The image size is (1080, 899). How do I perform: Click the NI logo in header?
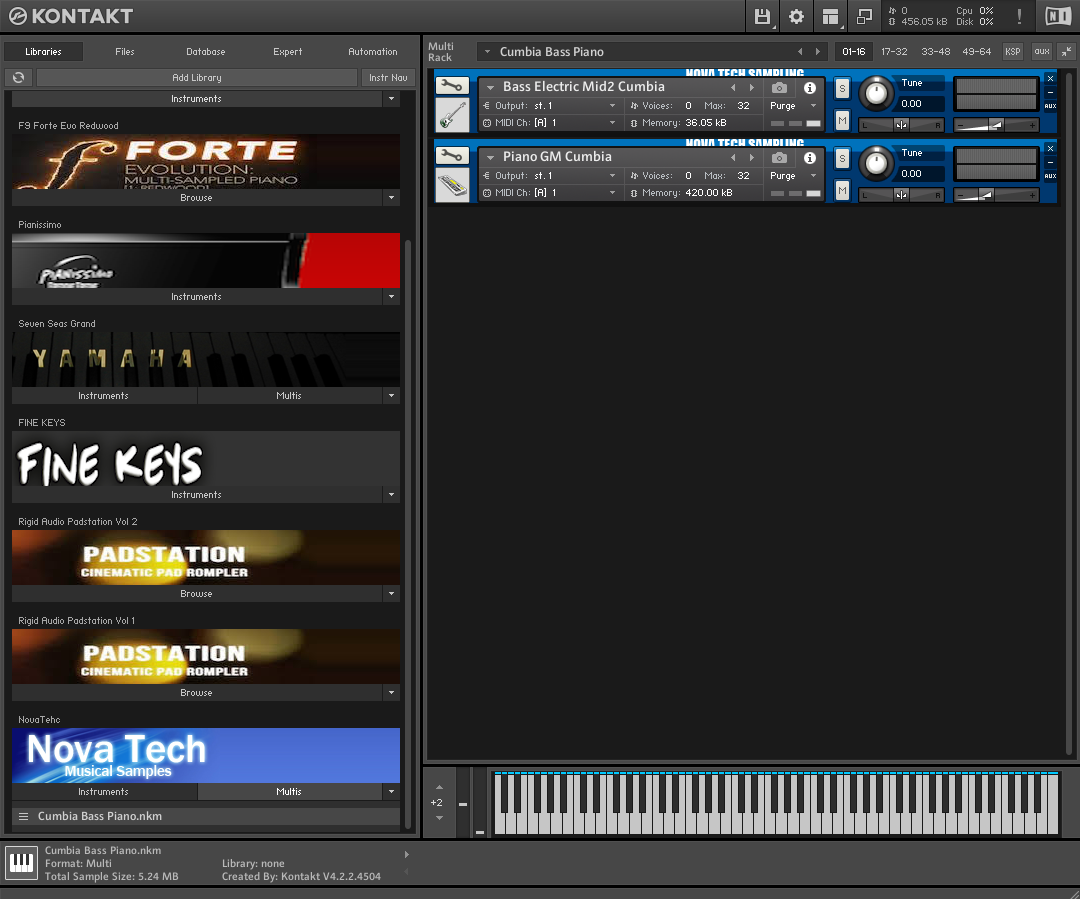pyautogui.click(x=1058, y=17)
